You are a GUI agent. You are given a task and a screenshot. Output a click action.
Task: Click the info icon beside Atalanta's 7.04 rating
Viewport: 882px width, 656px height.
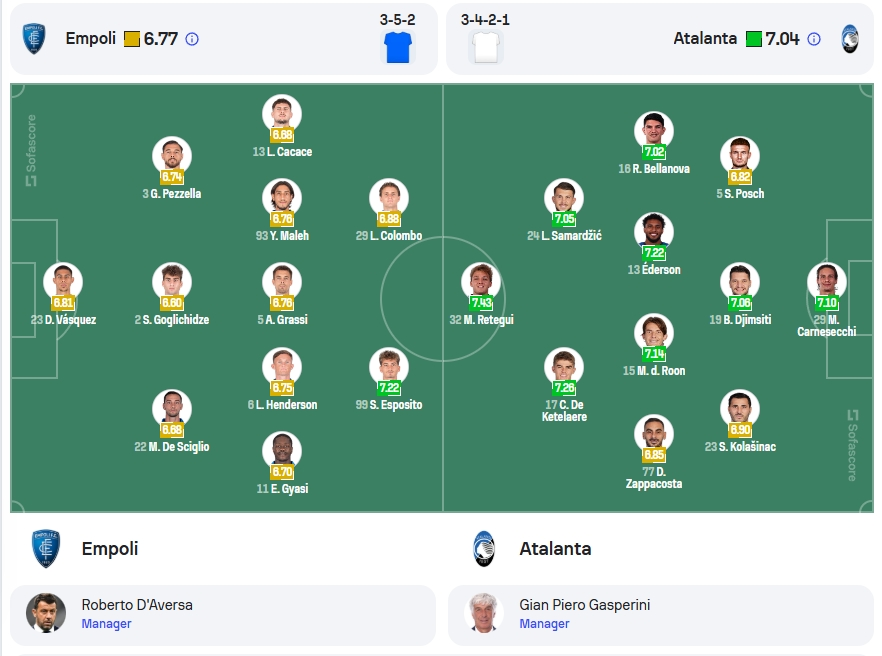pyautogui.click(x=814, y=39)
